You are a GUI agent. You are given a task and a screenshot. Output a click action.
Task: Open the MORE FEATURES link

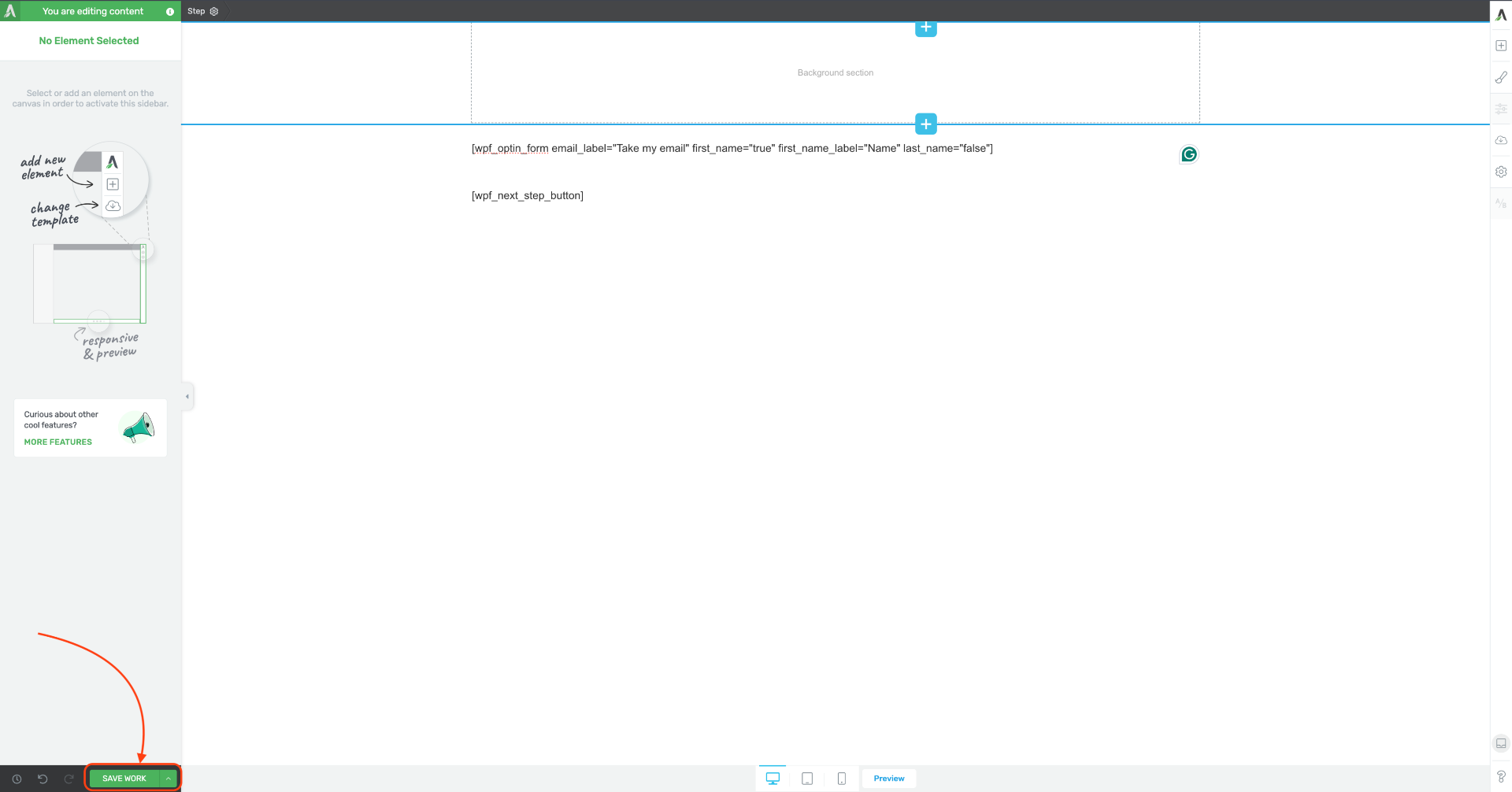(x=57, y=442)
